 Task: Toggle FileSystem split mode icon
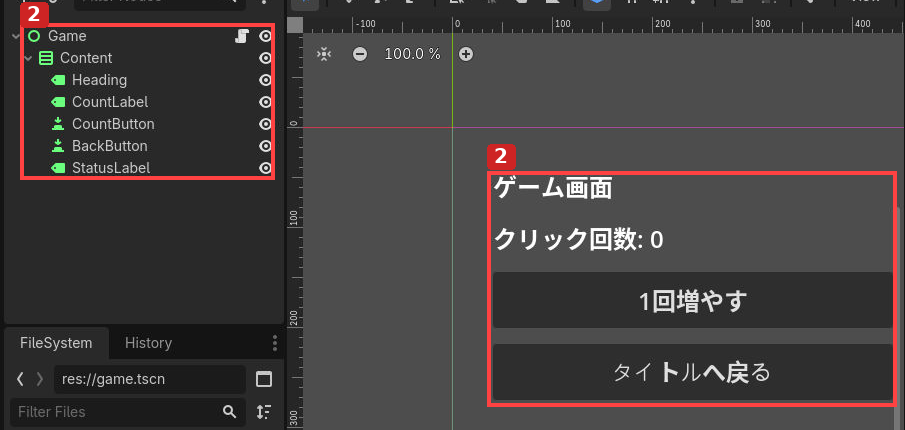pyautogui.click(x=264, y=379)
